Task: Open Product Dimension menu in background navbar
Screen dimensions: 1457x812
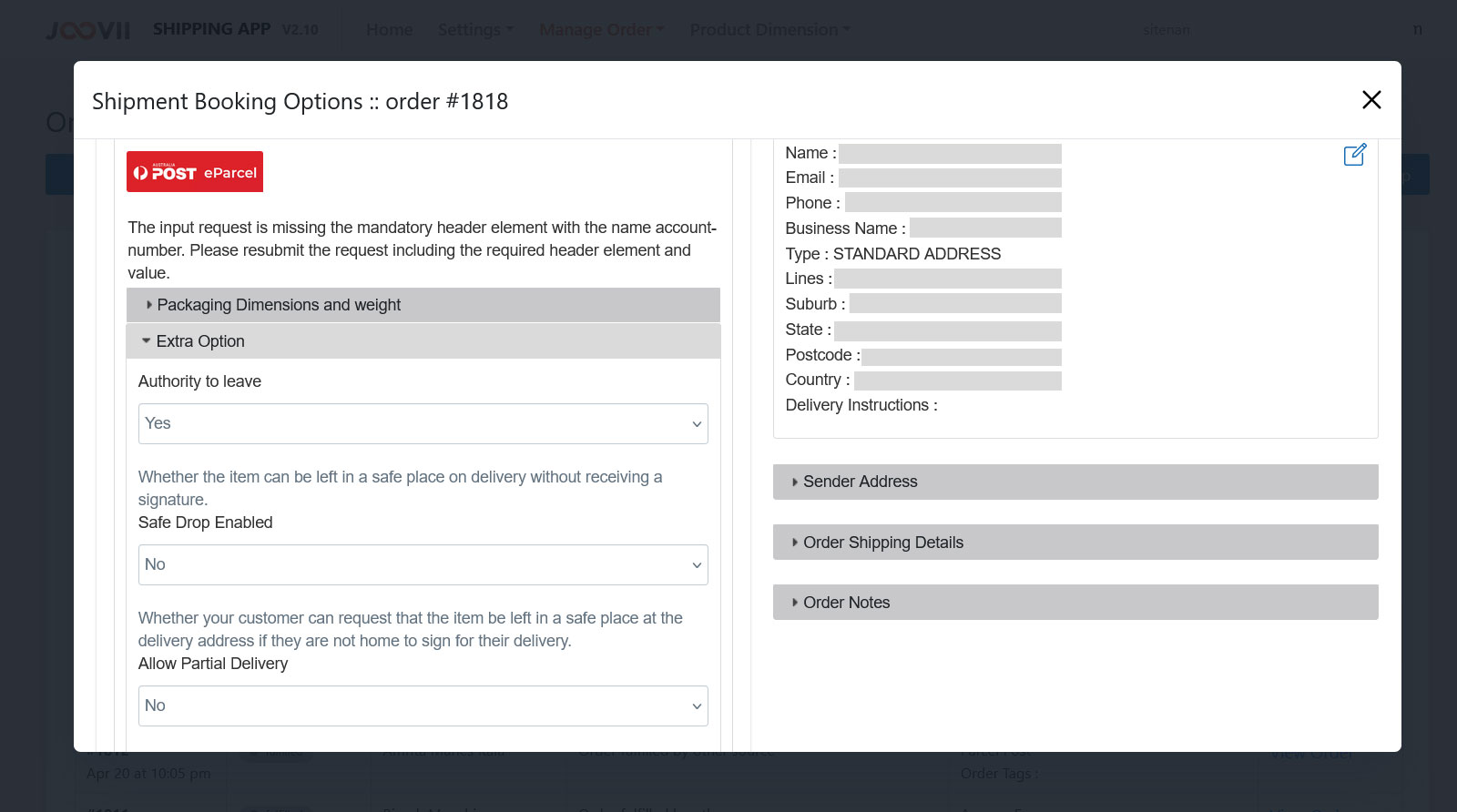Action: pos(770,30)
